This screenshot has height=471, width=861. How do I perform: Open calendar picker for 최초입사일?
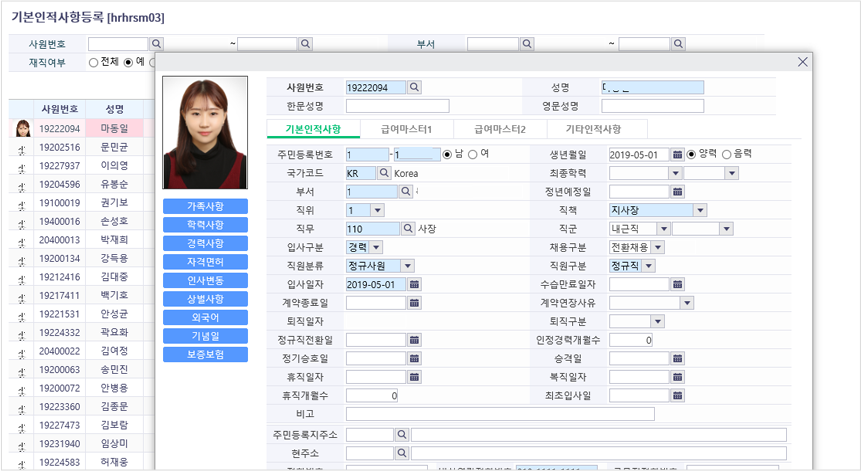[x=678, y=395]
